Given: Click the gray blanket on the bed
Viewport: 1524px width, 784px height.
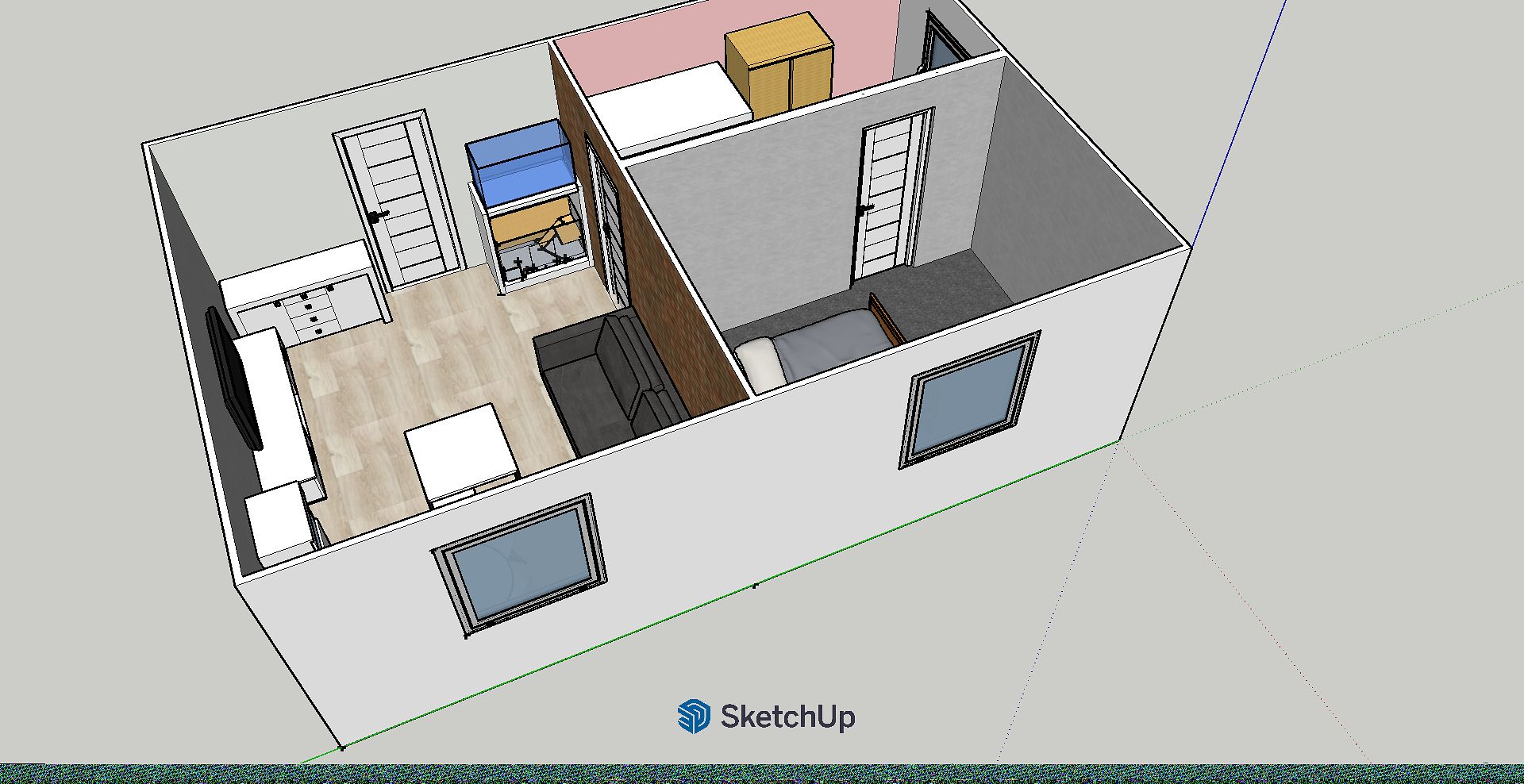Looking at the screenshot, I should (x=829, y=344).
